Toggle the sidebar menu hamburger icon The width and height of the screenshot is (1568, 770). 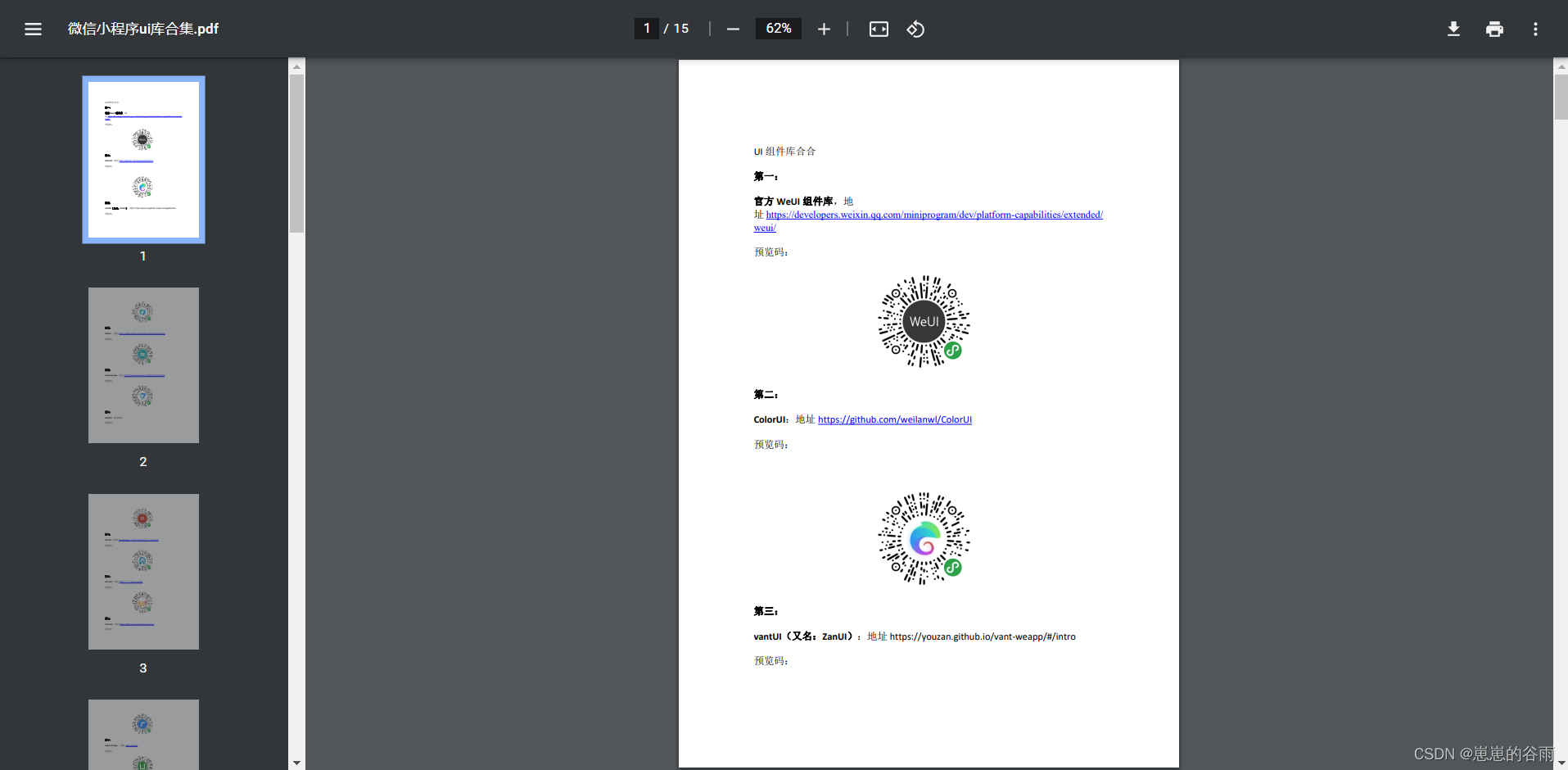pyautogui.click(x=33, y=29)
